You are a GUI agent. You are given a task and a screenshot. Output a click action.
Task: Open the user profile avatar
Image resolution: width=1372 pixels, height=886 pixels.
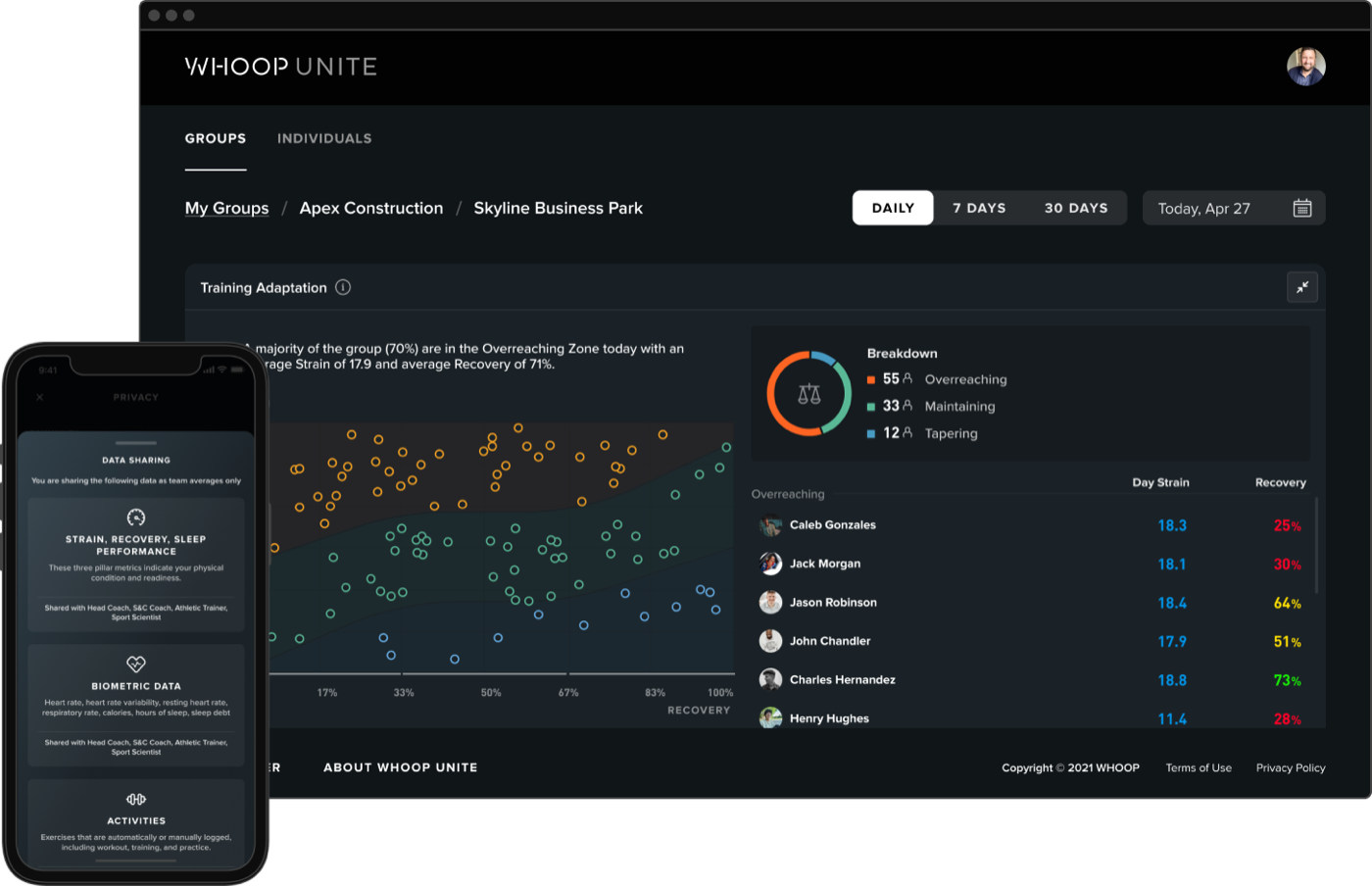1305,66
